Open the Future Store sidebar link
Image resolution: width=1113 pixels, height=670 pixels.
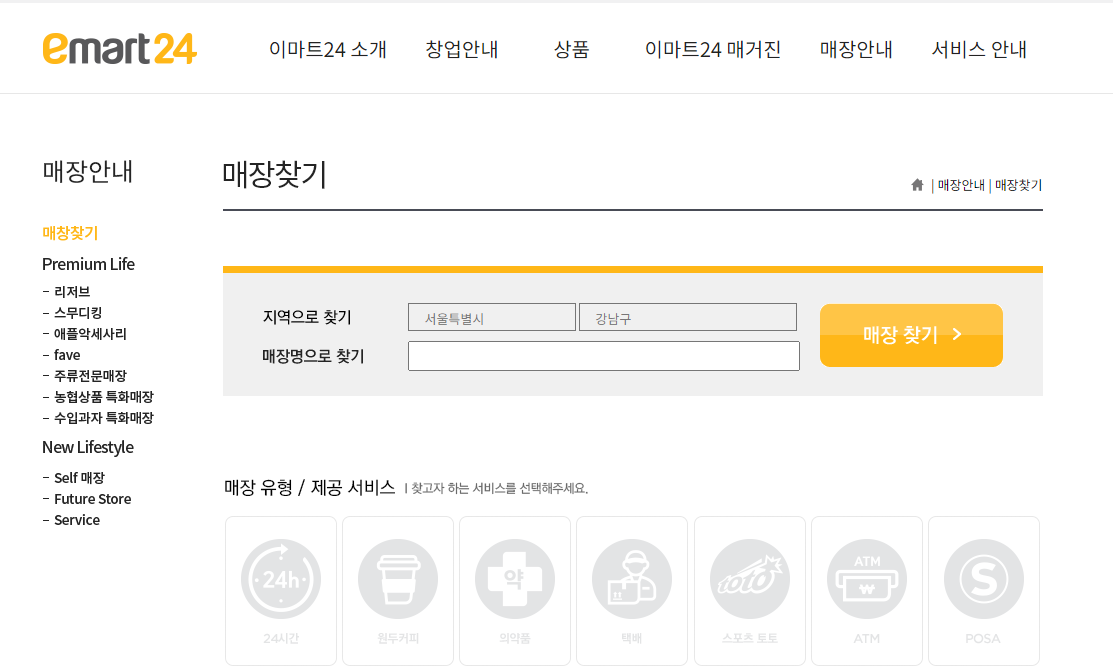pyautogui.click(x=92, y=499)
